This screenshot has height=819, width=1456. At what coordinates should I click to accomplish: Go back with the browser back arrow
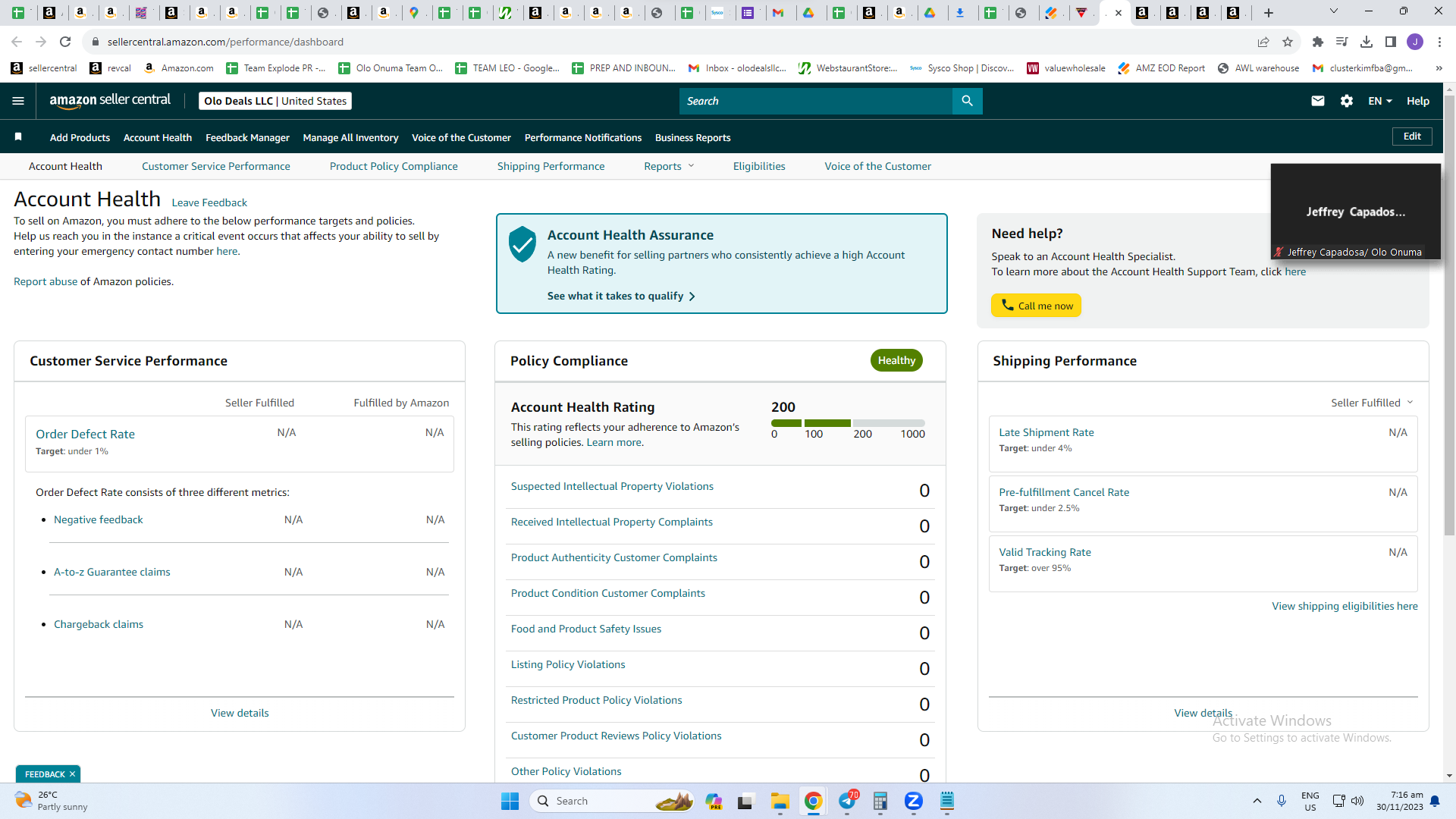pos(17,42)
